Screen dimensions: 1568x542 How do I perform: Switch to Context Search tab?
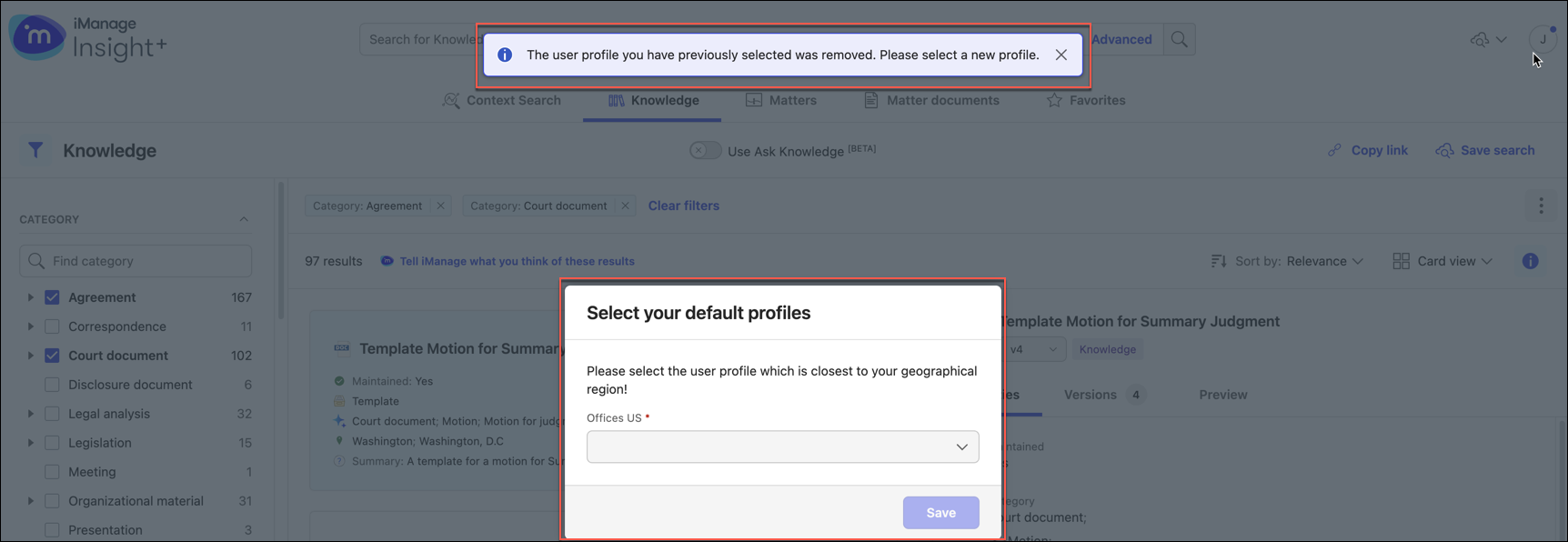pos(501,100)
